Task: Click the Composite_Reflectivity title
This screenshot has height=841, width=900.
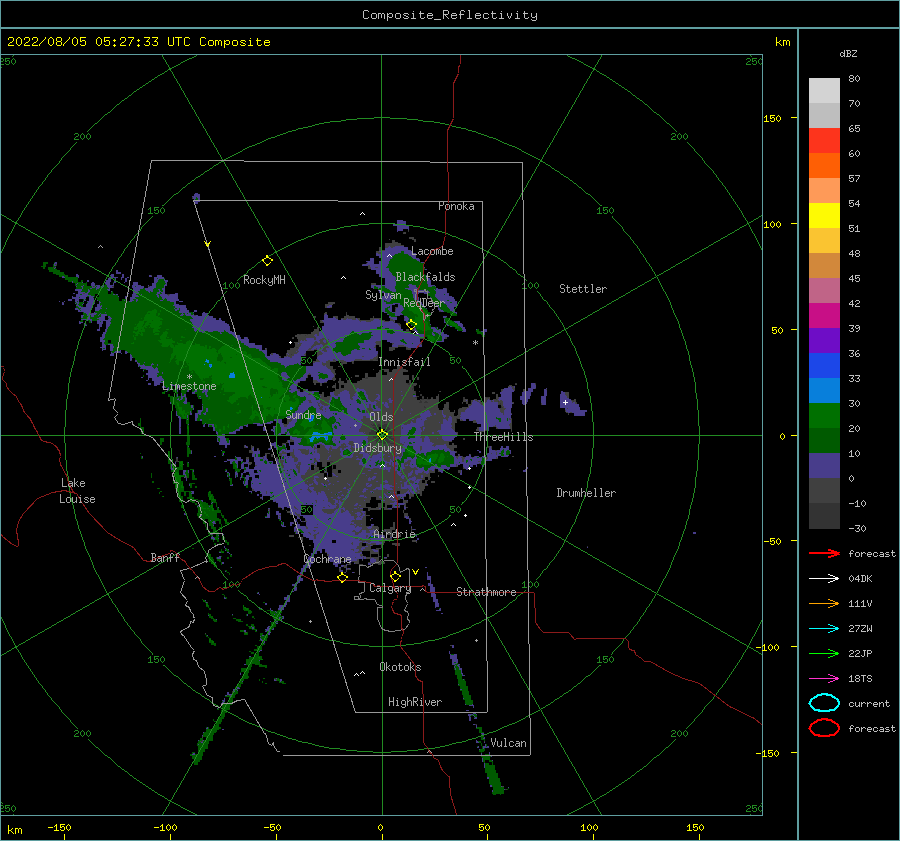Action: point(450,15)
